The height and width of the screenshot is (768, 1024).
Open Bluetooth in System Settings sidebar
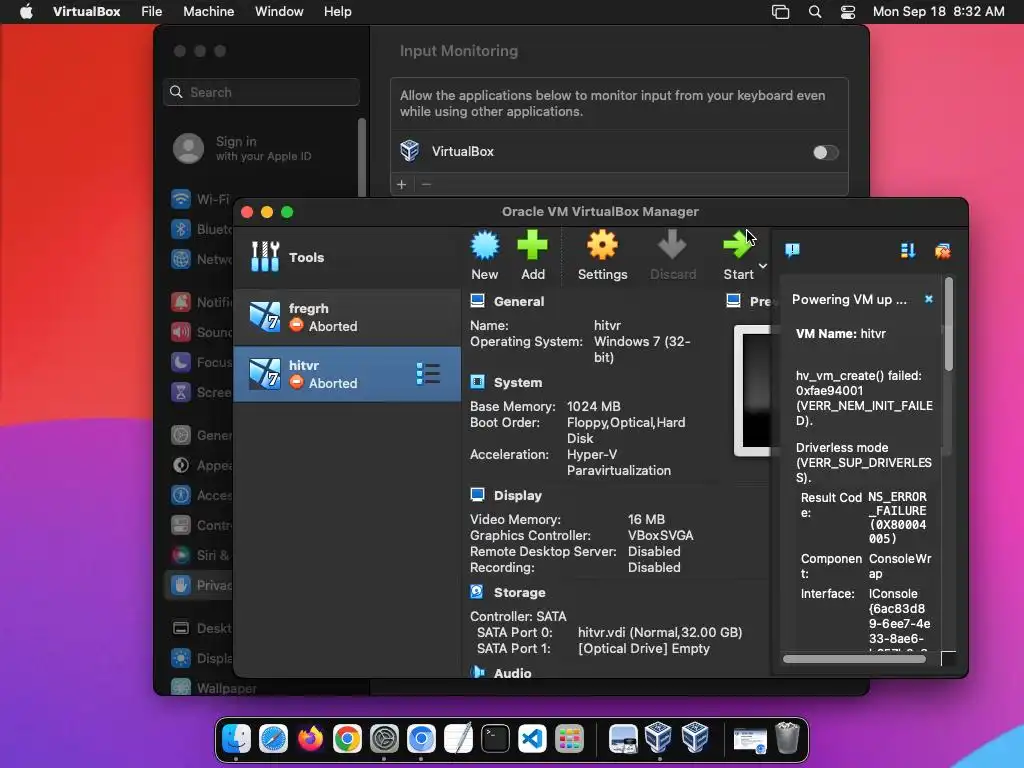pyautogui.click(x=201, y=229)
